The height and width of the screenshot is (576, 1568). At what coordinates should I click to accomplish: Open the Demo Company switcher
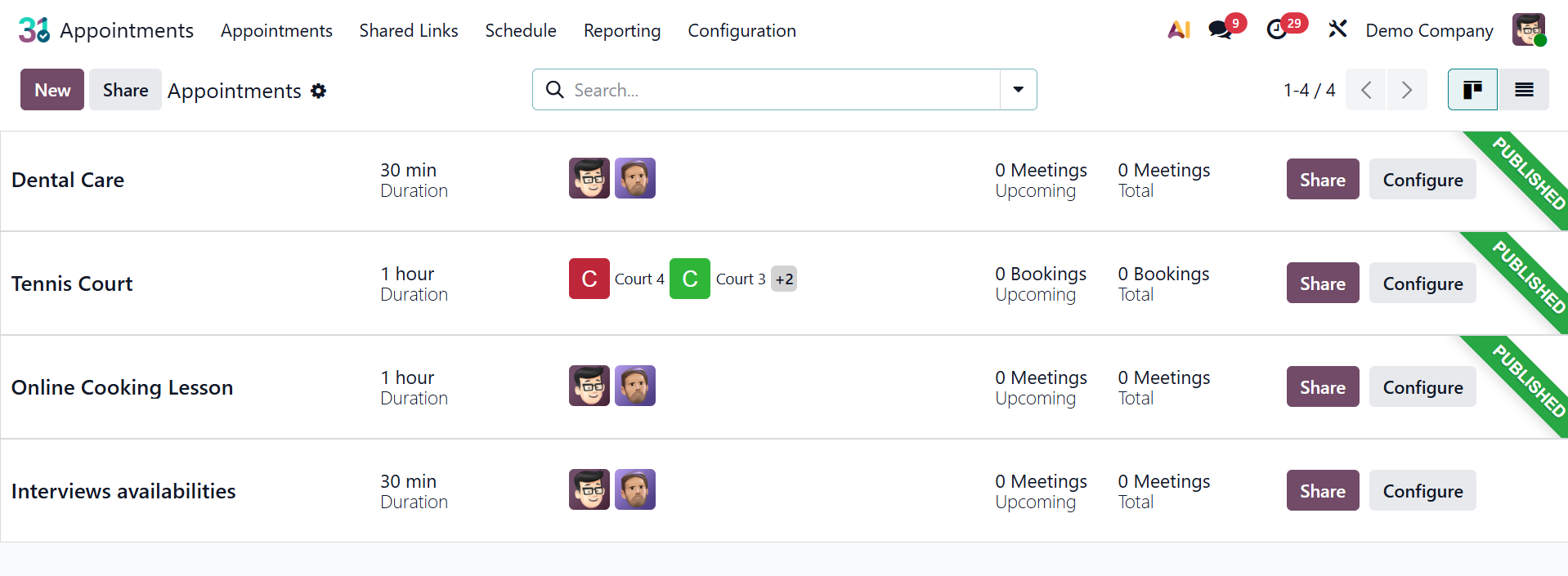[1429, 30]
